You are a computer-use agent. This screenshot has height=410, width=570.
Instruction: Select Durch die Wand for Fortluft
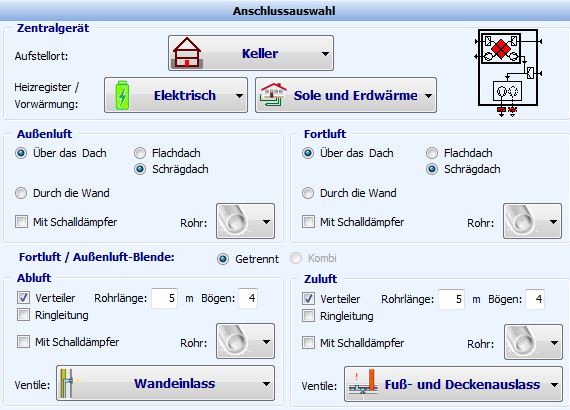(x=308, y=193)
